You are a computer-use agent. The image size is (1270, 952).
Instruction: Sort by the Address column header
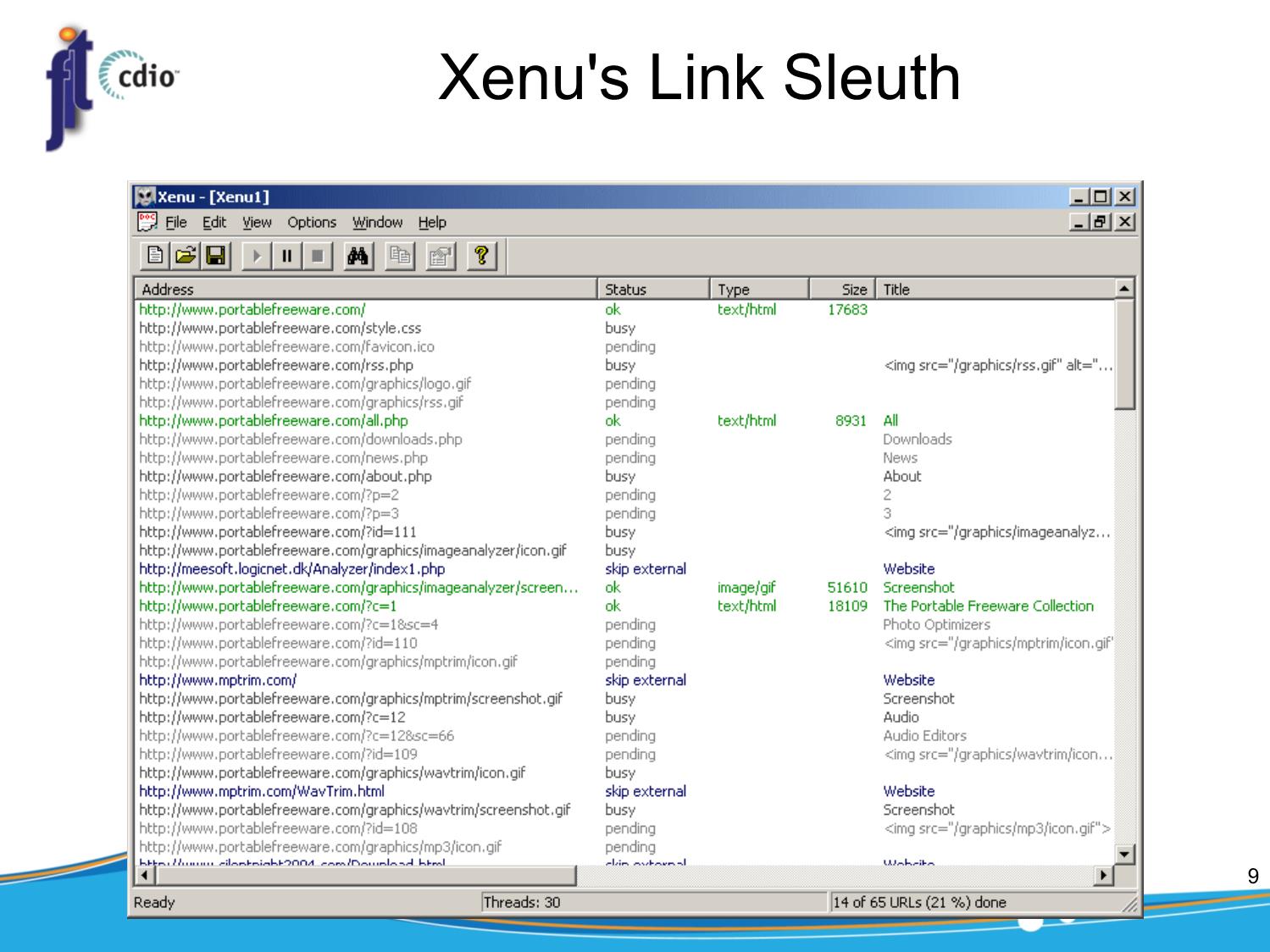click(366, 289)
